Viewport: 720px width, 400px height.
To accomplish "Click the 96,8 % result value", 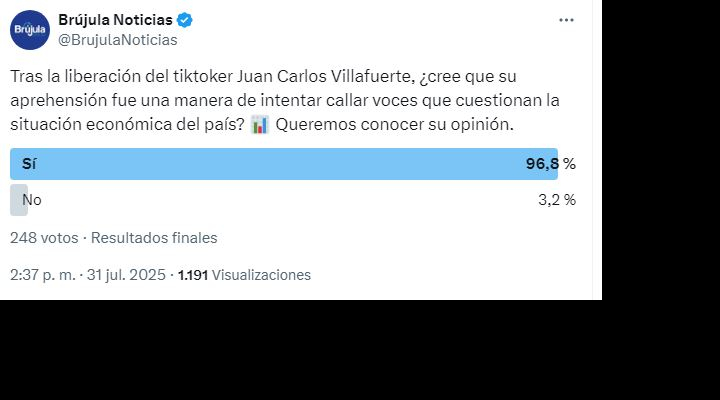I will (x=551, y=163).
